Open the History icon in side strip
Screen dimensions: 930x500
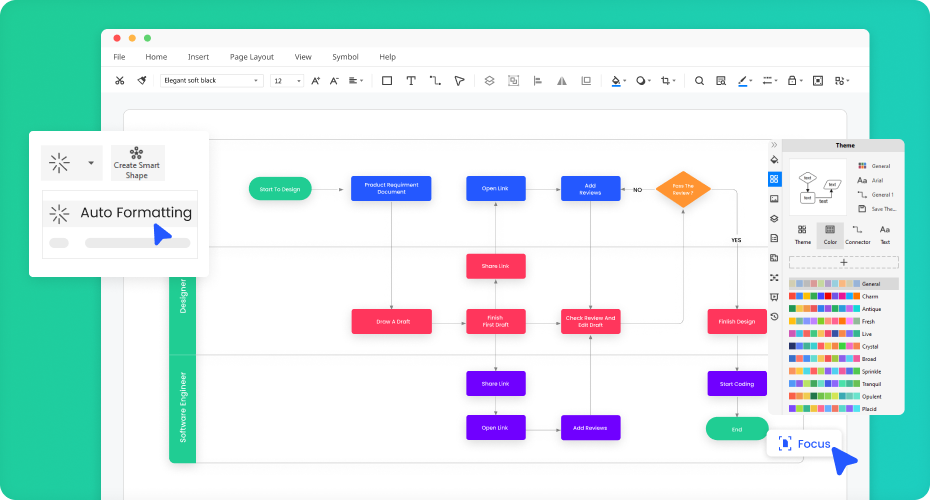(774, 317)
